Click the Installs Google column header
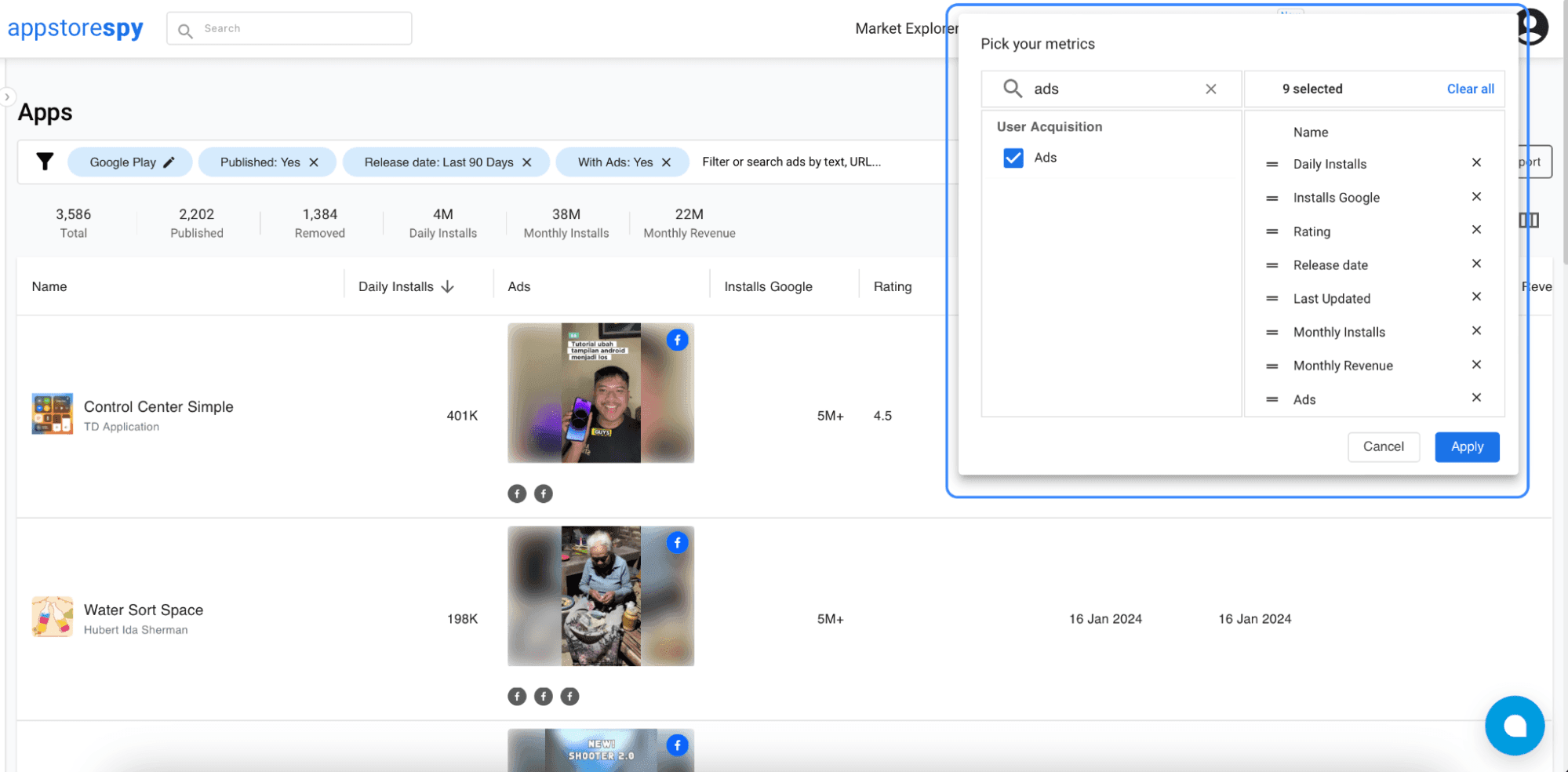Image resolution: width=1568 pixels, height=772 pixels. 767,287
